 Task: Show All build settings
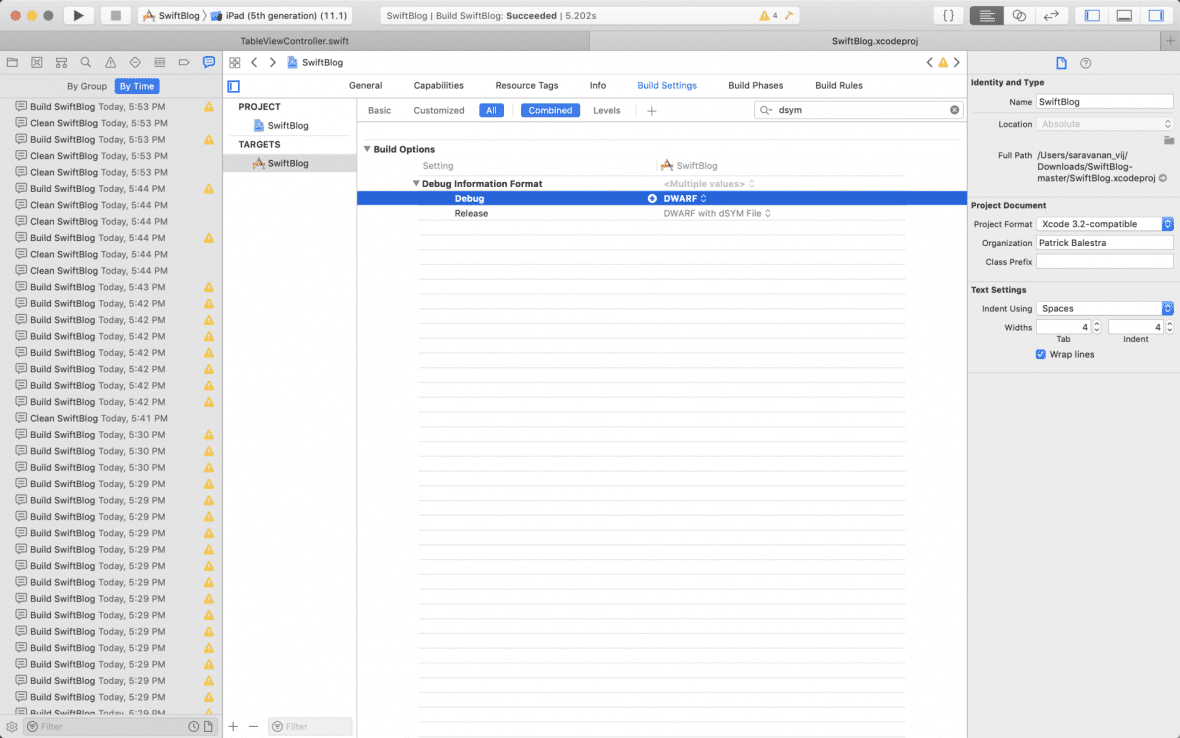(x=491, y=111)
